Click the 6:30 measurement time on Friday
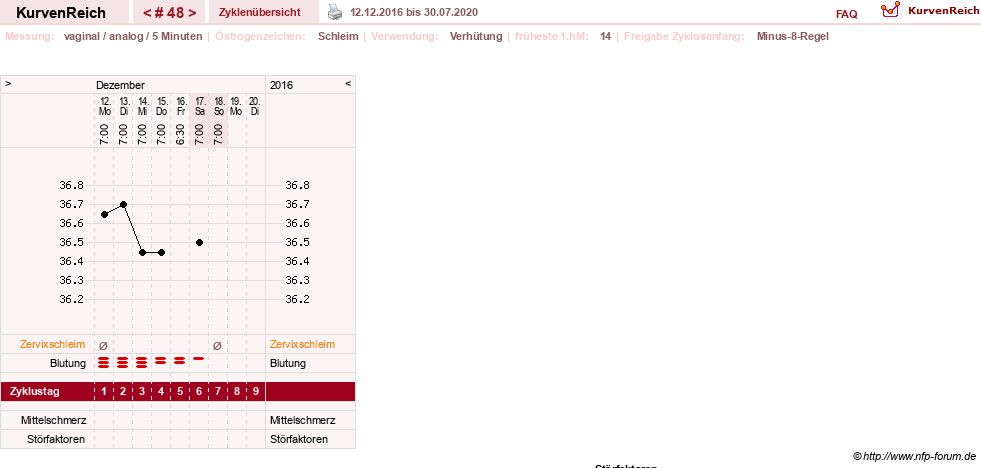The width and height of the screenshot is (981, 468). pyautogui.click(x=180, y=134)
